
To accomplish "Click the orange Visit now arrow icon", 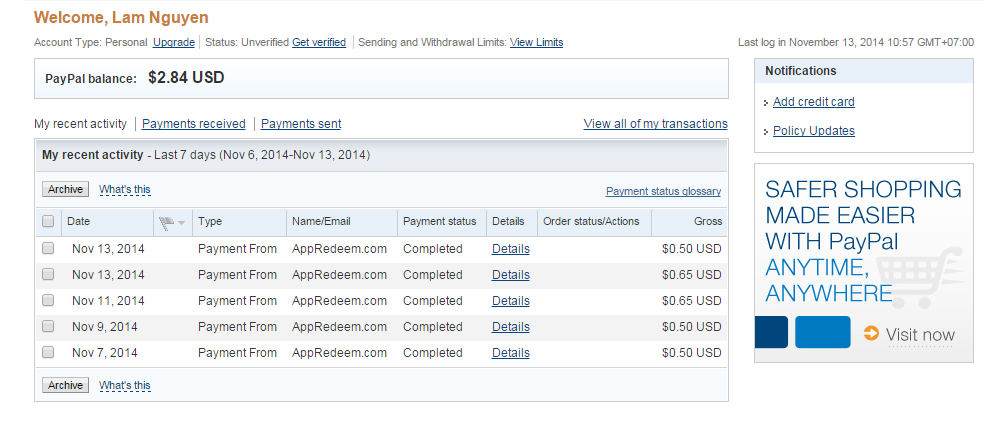I will pyautogui.click(x=872, y=334).
